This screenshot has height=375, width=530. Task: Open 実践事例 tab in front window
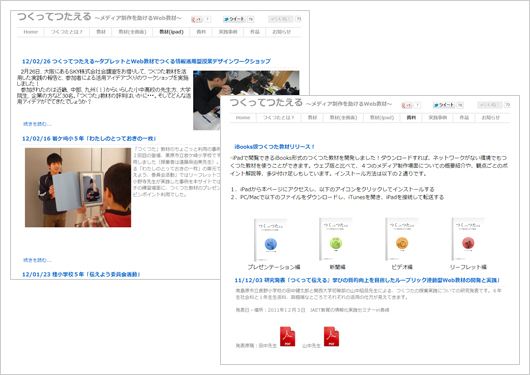pyautogui.click(x=438, y=118)
